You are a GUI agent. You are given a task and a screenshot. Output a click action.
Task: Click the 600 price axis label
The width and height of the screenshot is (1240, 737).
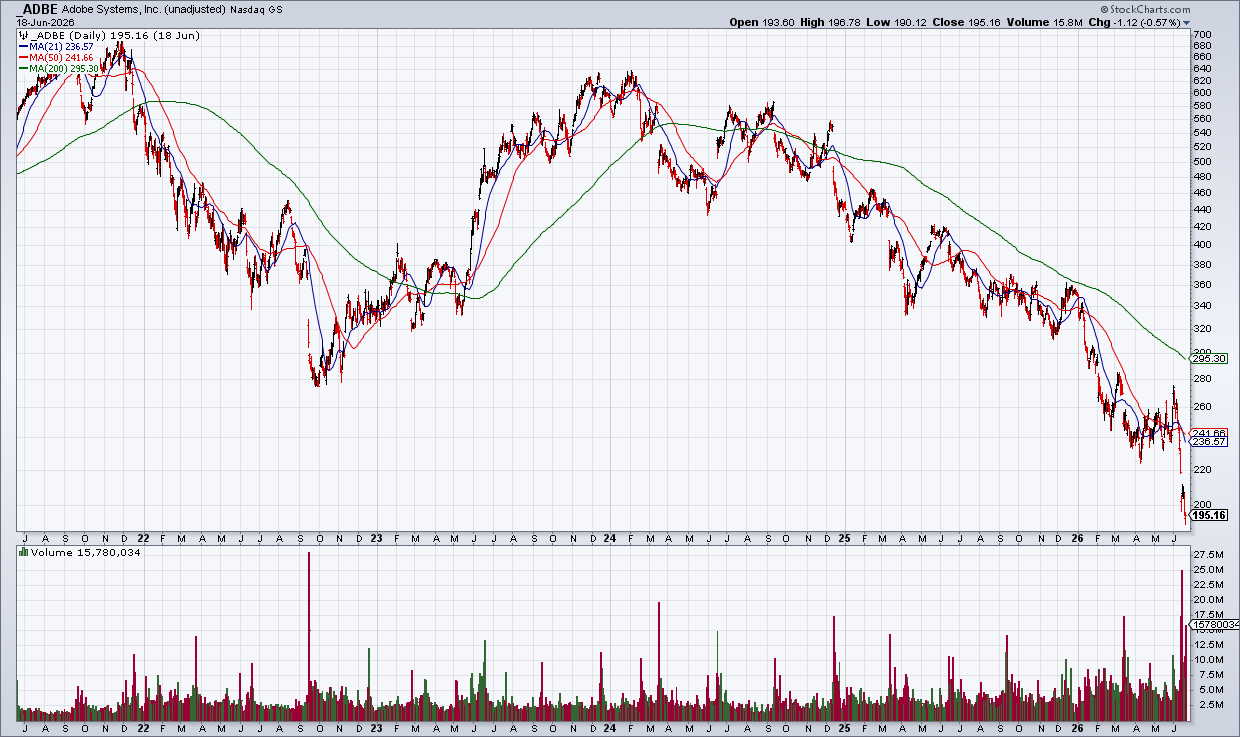pyautogui.click(x=1201, y=92)
